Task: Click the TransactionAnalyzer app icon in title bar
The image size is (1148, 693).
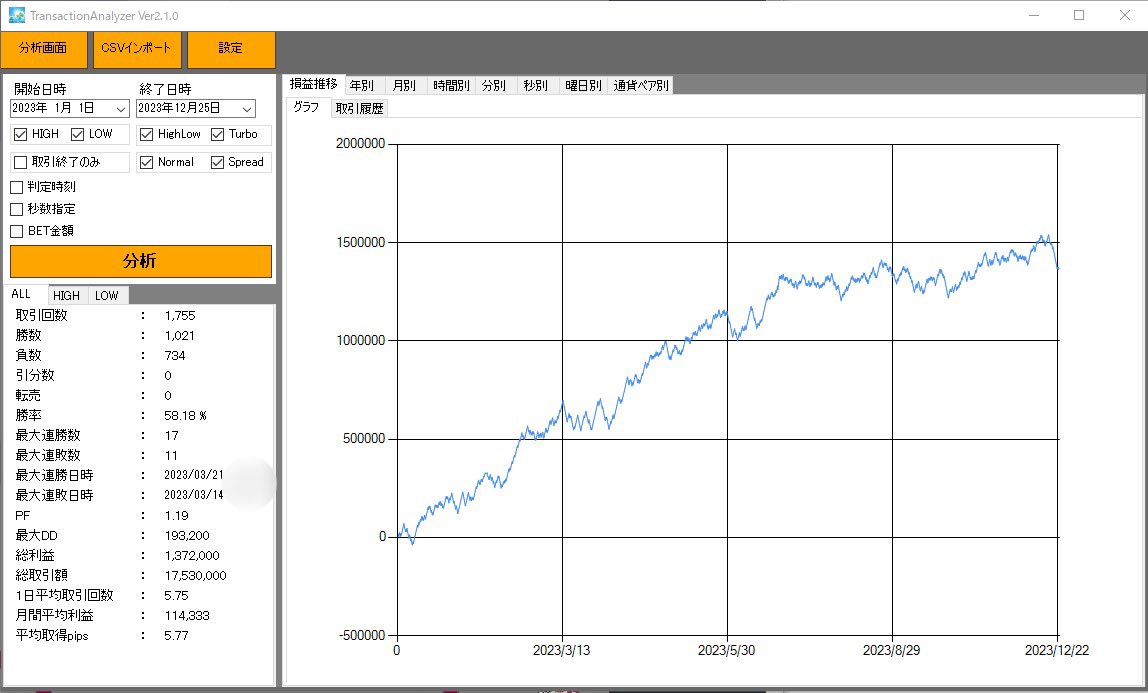Action: (x=16, y=15)
